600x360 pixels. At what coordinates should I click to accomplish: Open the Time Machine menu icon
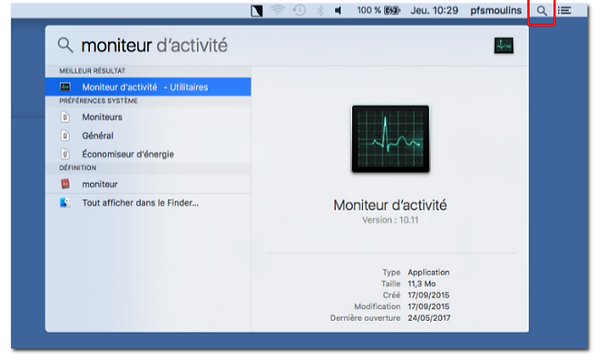coord(299,10)
